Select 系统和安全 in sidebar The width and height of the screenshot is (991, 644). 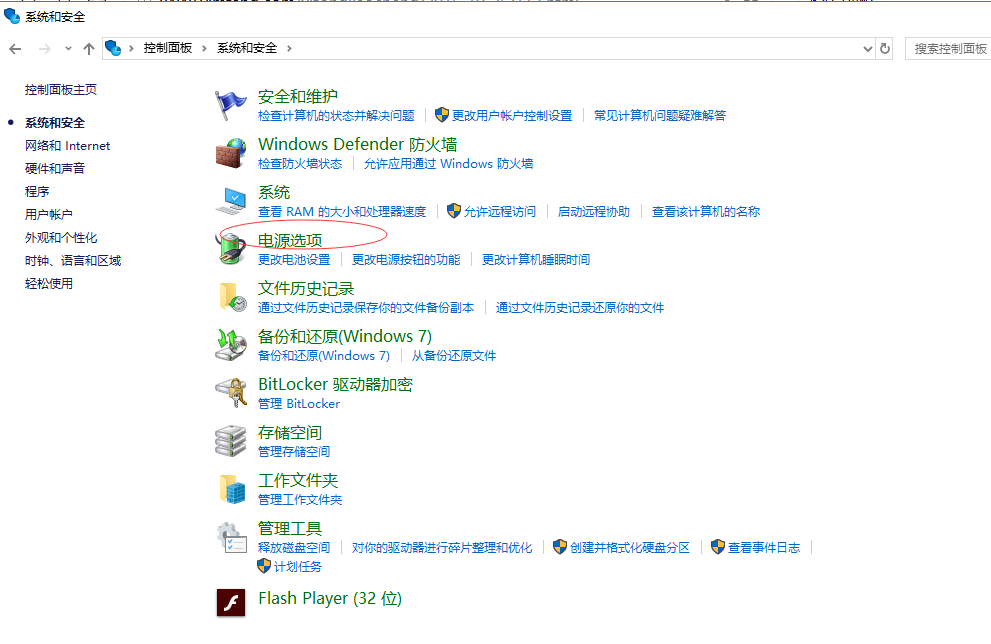click(x=55, y=123)
